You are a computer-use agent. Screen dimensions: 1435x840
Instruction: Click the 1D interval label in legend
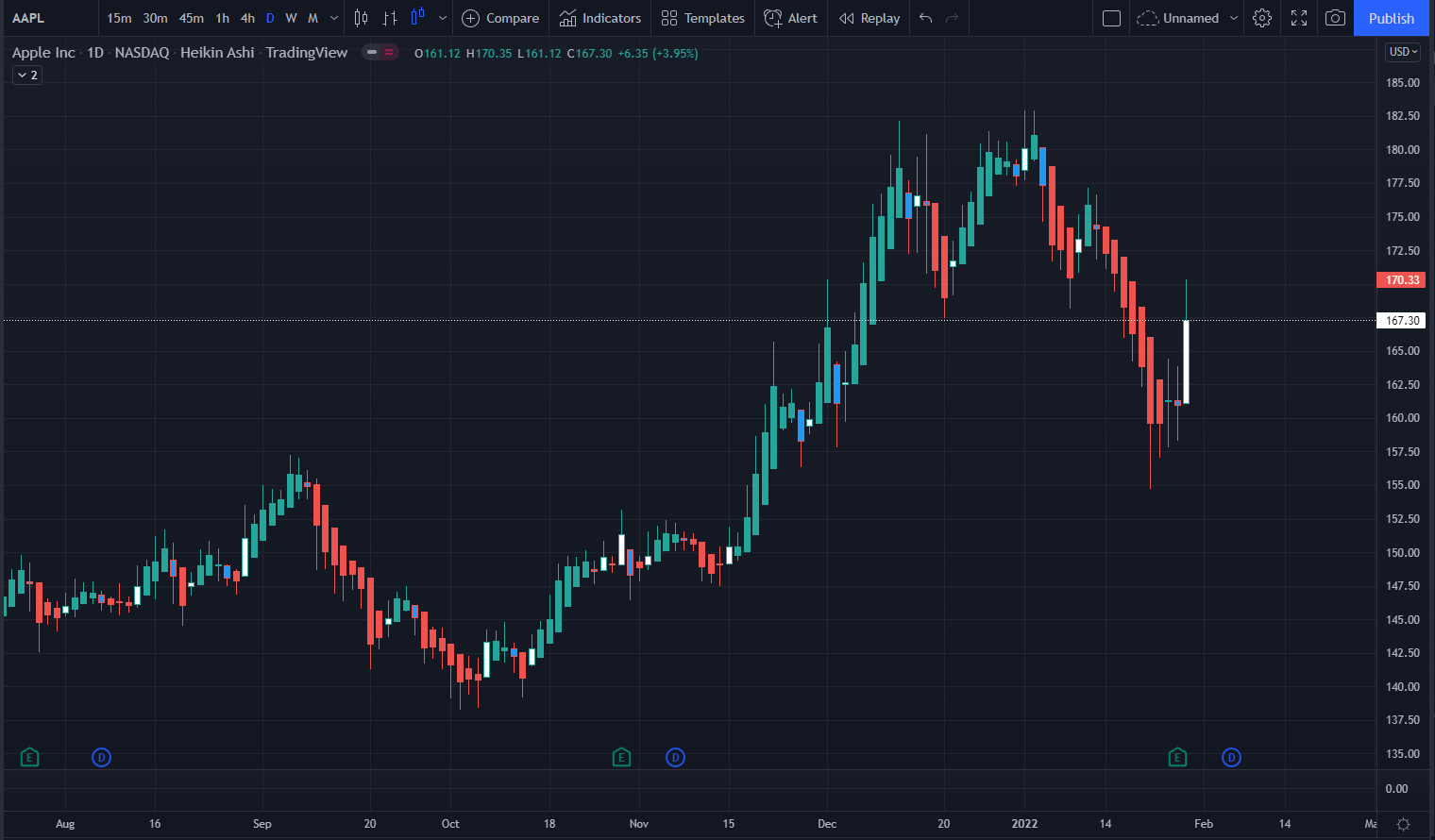click(95, 53)
